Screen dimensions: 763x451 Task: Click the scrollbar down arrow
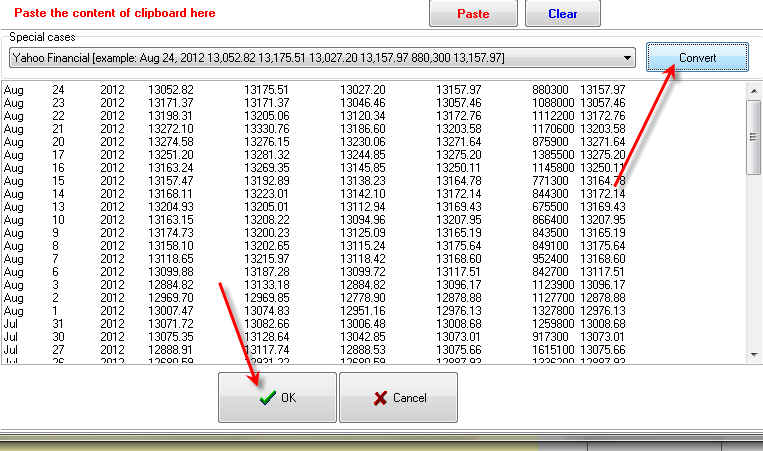tap(754, 353)
